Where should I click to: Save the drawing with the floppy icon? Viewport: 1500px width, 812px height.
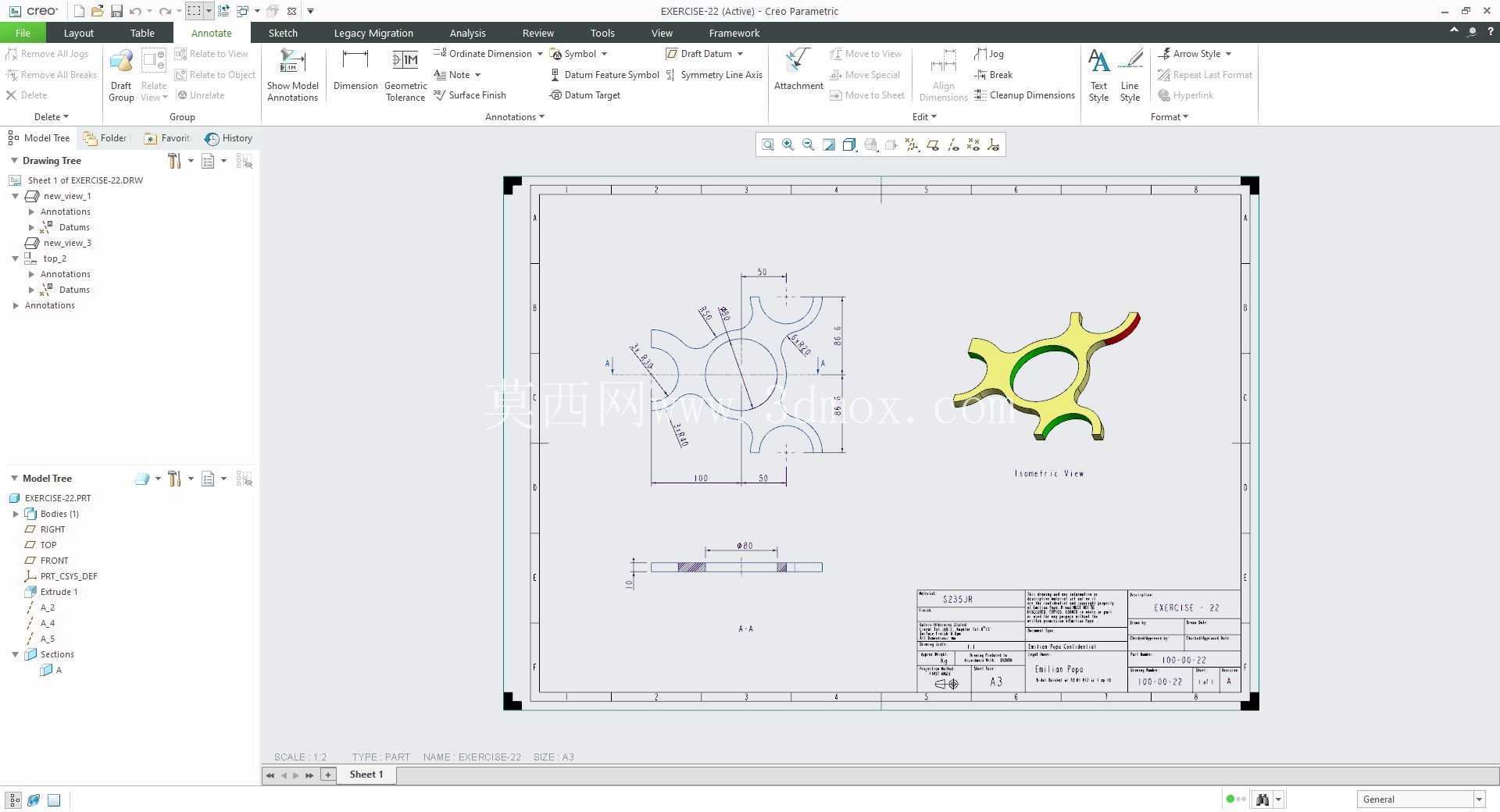click(116, 11)
